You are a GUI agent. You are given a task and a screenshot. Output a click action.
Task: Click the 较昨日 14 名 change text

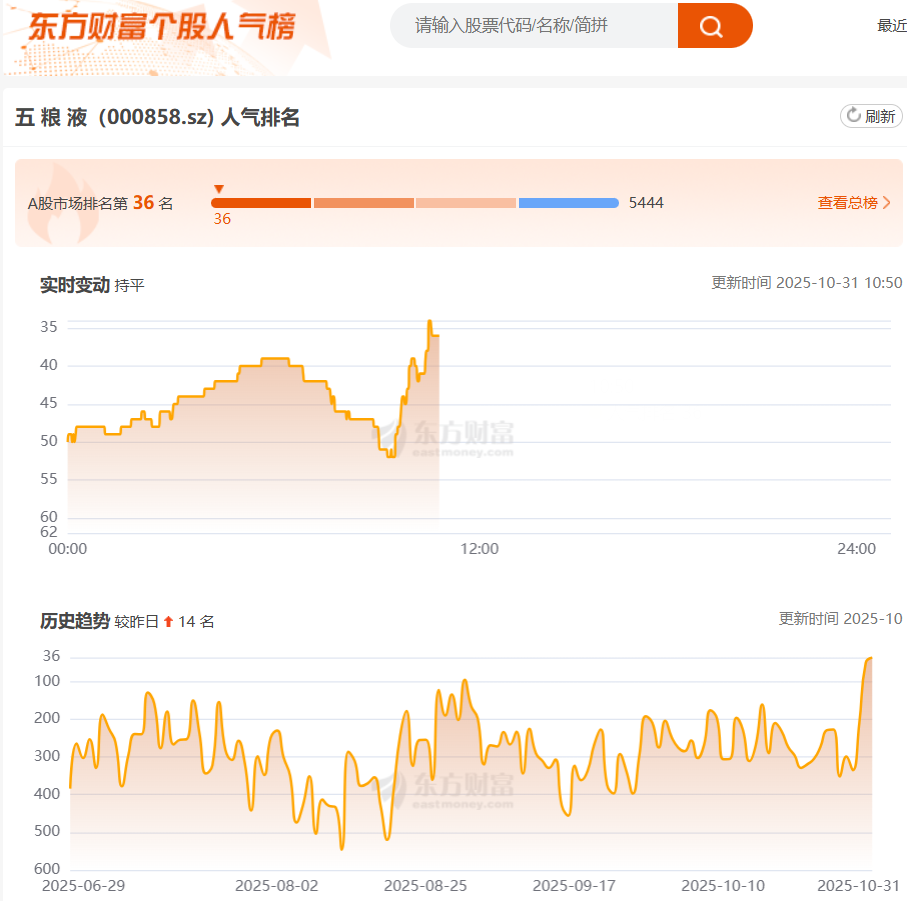[x=164, y=622]
